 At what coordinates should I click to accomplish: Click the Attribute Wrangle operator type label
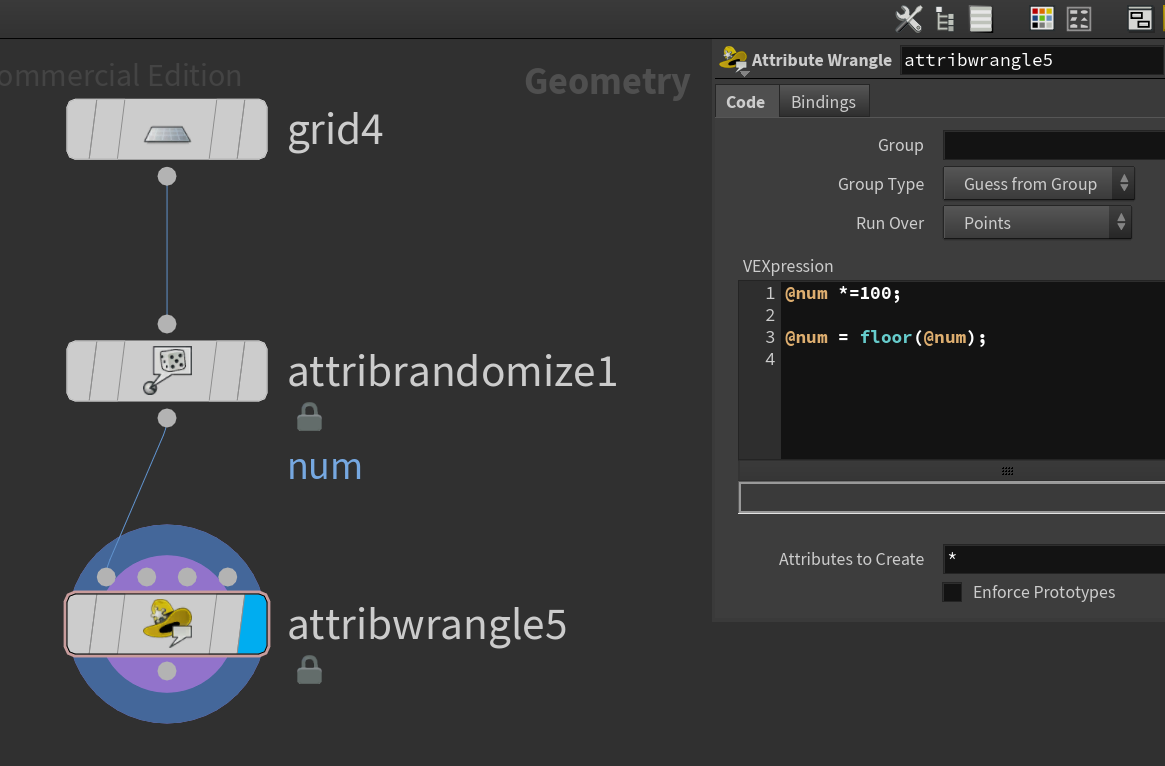coord(822,60)
